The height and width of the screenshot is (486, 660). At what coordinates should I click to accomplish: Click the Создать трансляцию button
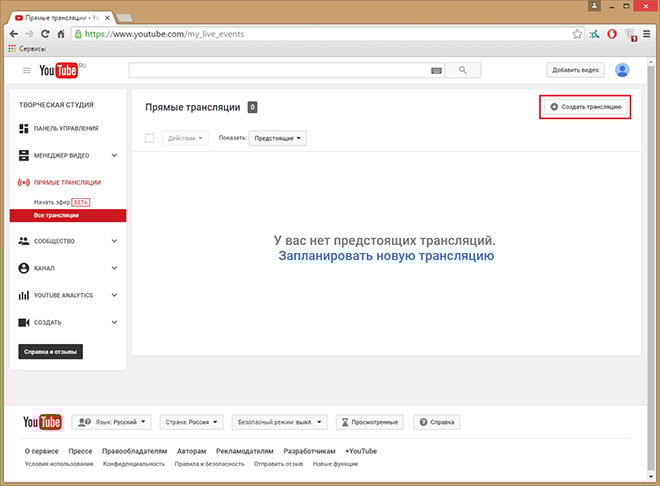click(x=586, y=106)
